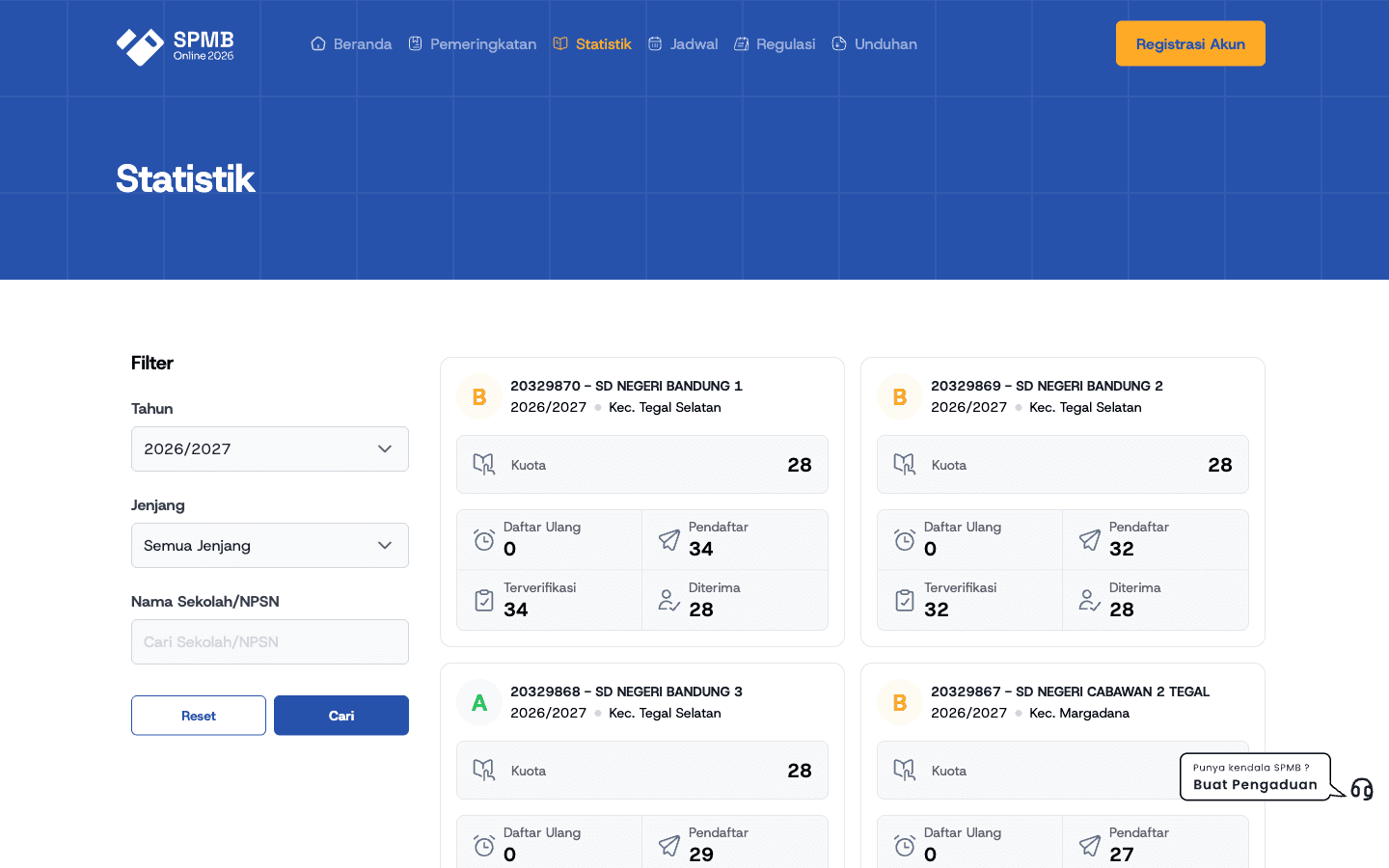The height and width of the screenshot is (868, 1389).
Task: Click Diterima person icon in SD Negeri Bandung 2
Action: tap(1090, 601)
